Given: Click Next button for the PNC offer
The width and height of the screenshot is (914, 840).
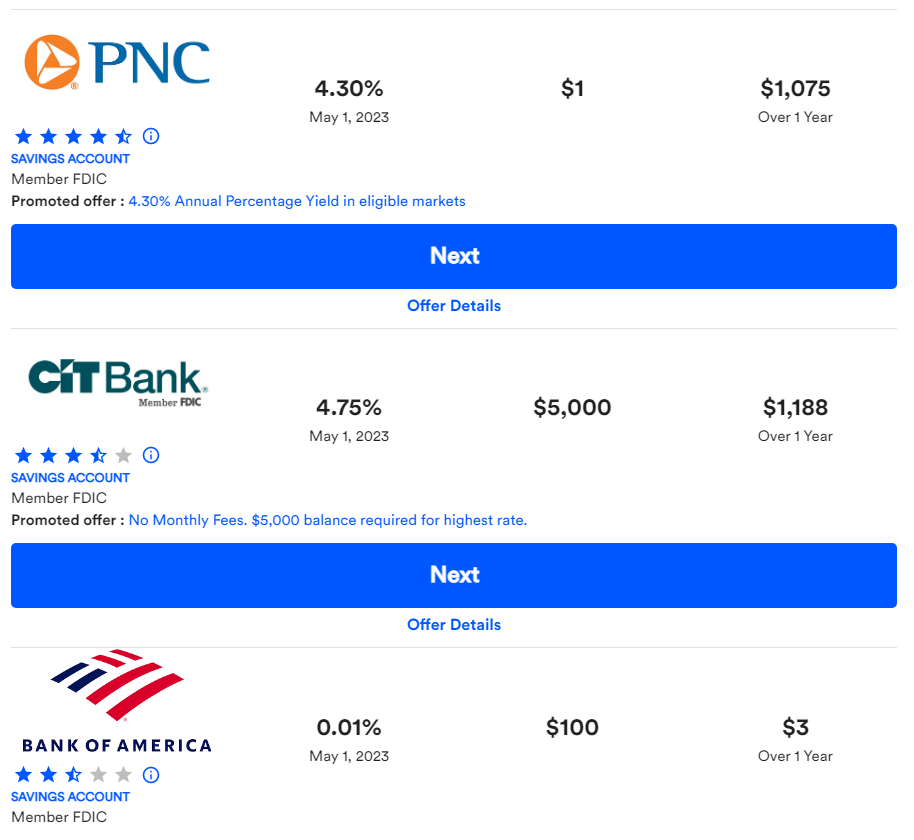Looking at the screenshot, I should (454, 256).
